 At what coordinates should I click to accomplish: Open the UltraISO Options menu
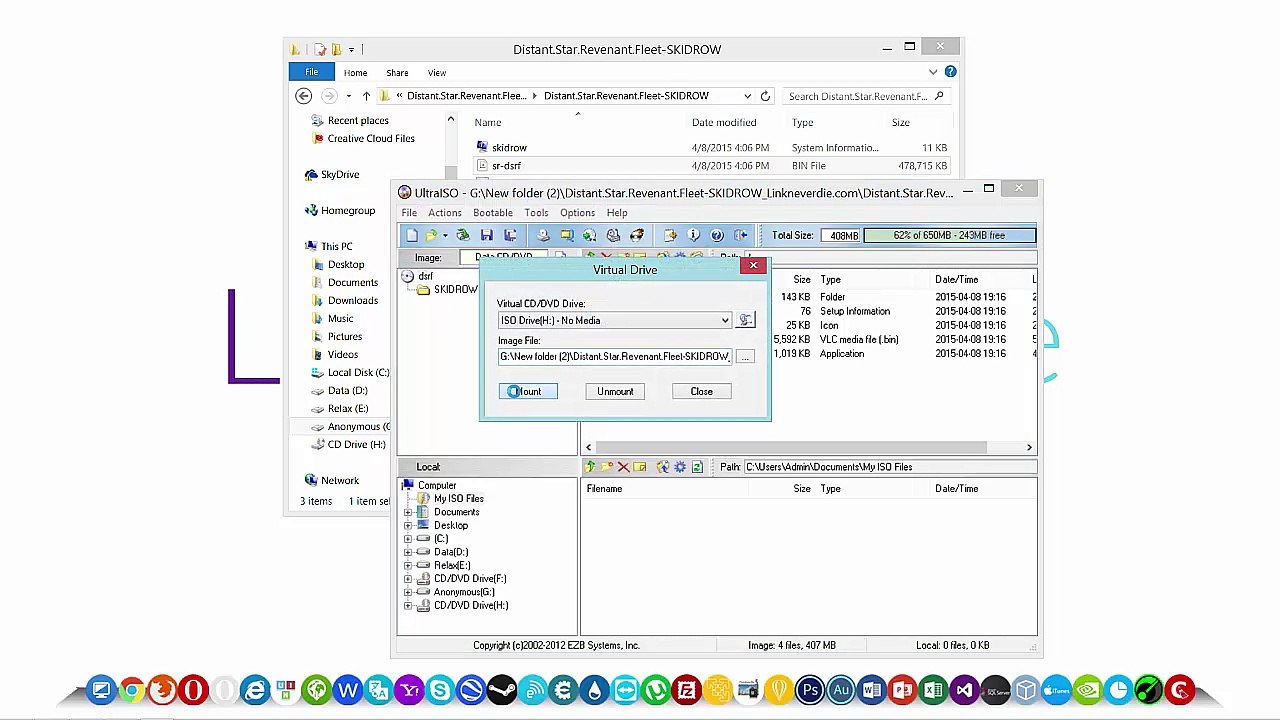coord(577,213)
